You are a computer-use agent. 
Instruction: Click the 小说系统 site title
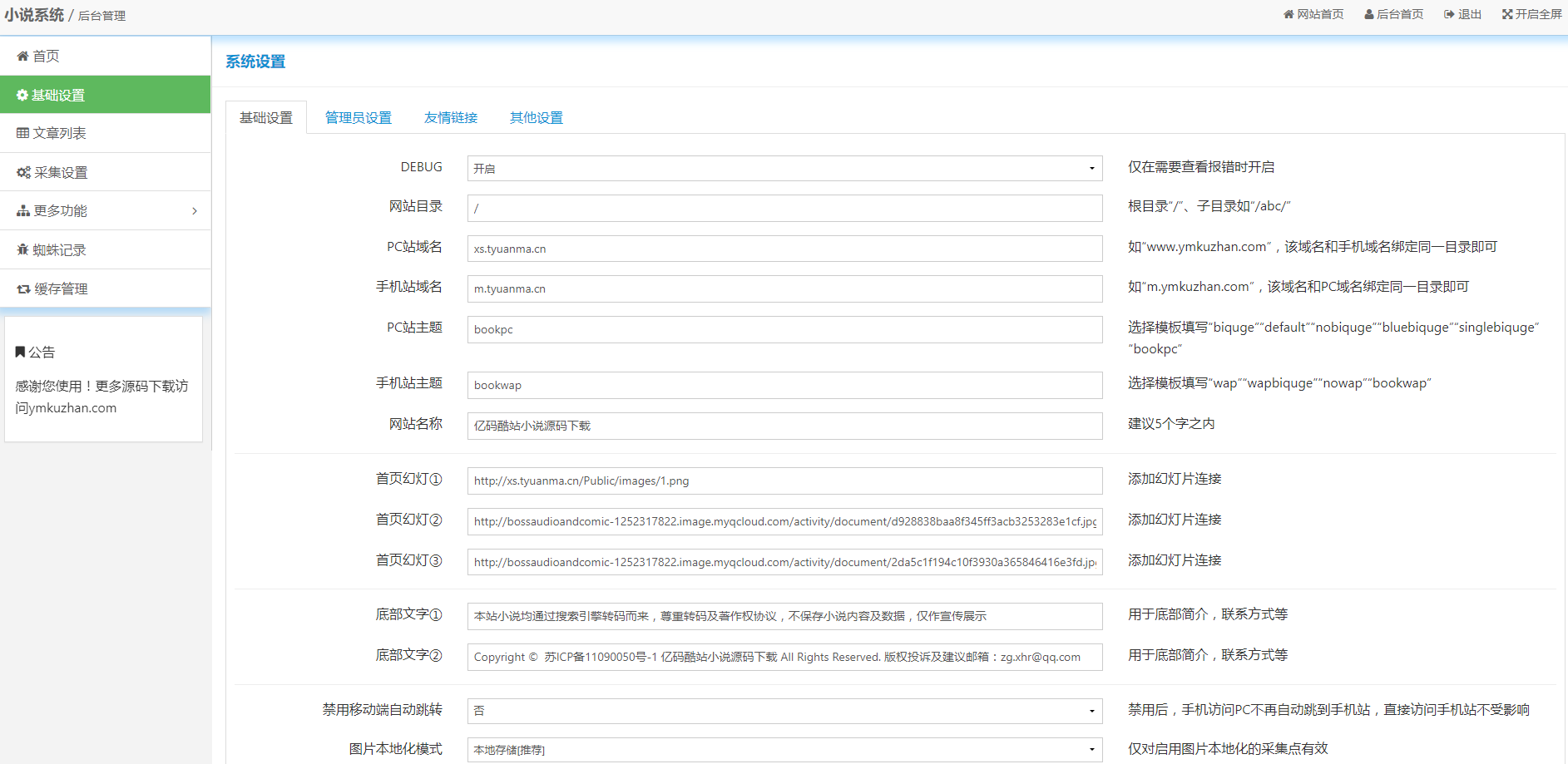tap(34, 15)
